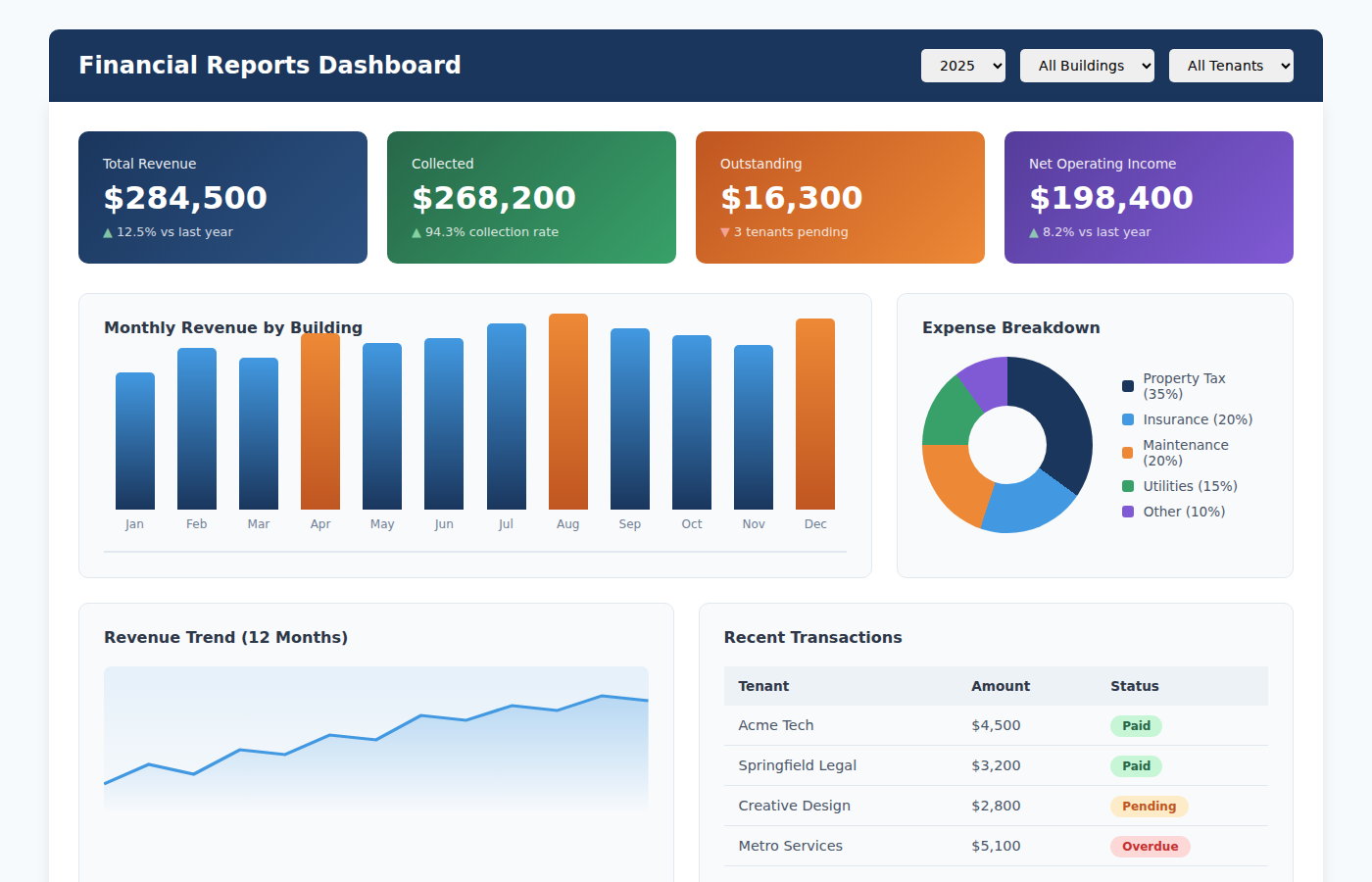This screenshot has height=882, width=1372.
Task: Select the Insurance legend marker
Action: [1127, 418]
